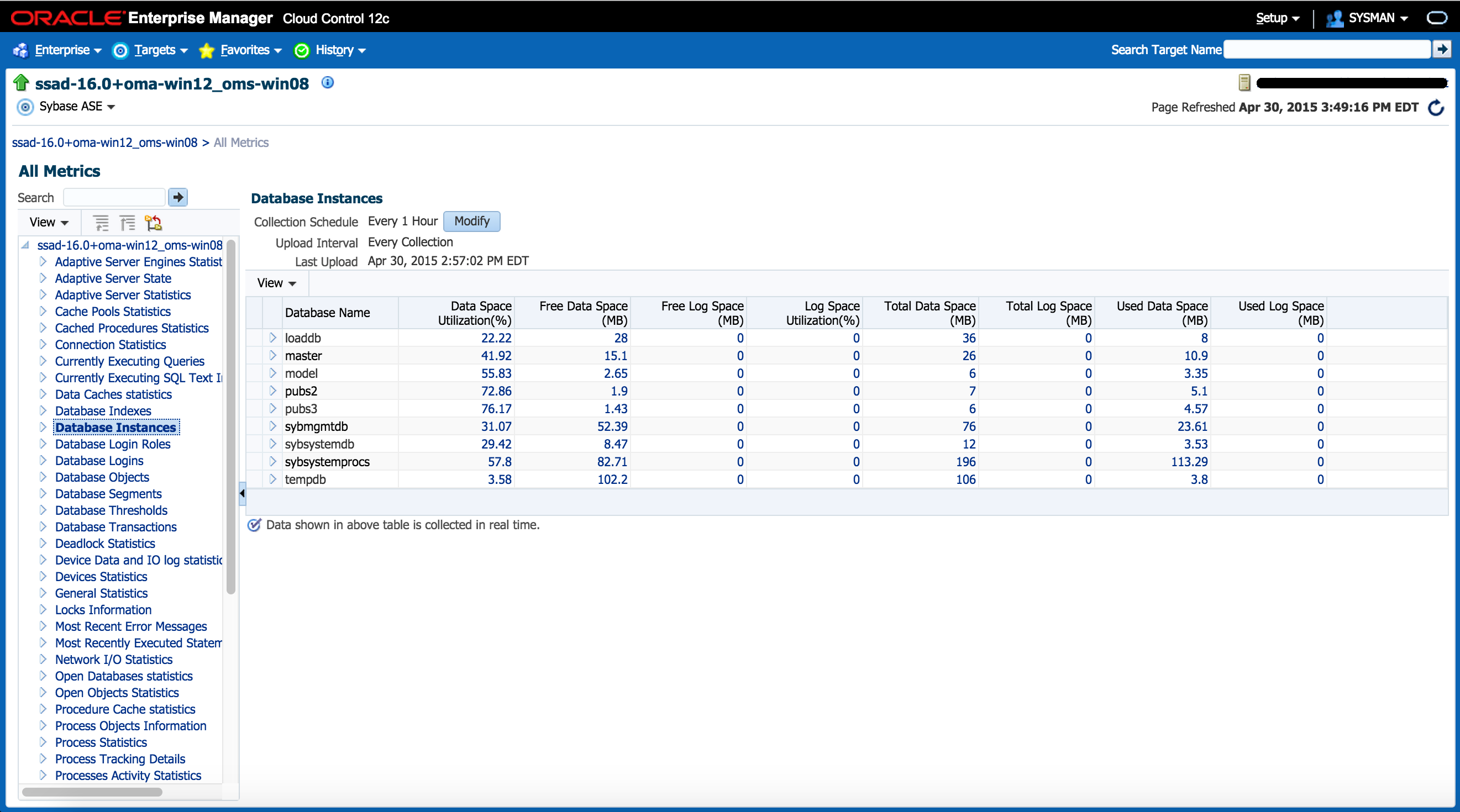Click the Search Target Name input field
1460x812 pixels.
pos(1326,50)
